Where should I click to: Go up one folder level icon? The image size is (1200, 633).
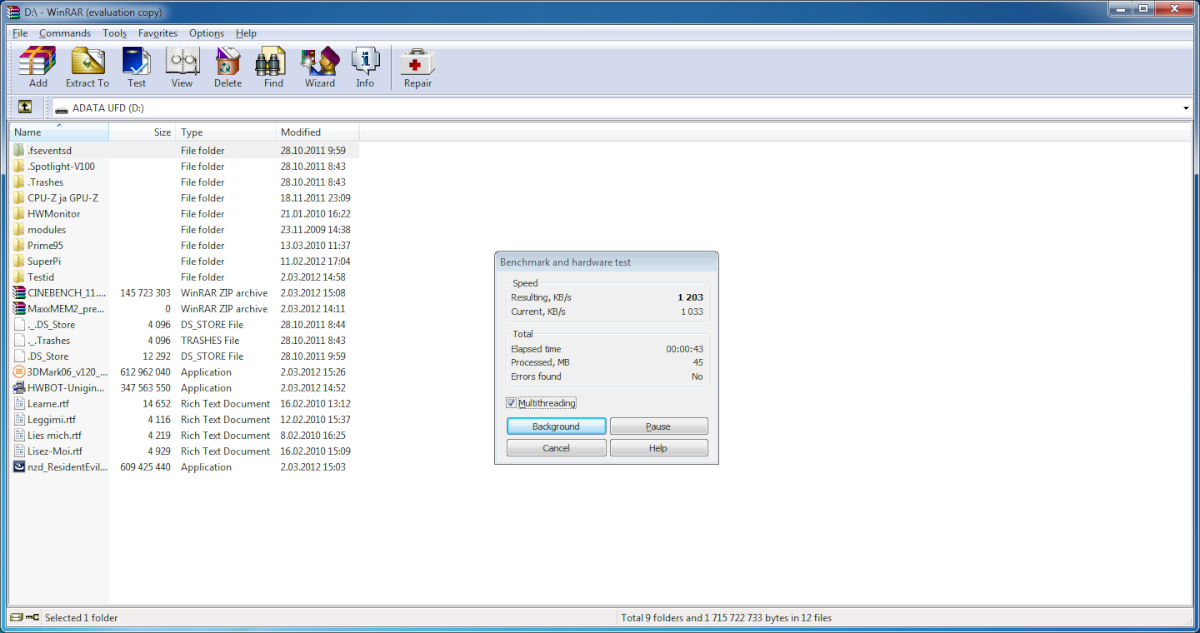[x=24, y=107]
